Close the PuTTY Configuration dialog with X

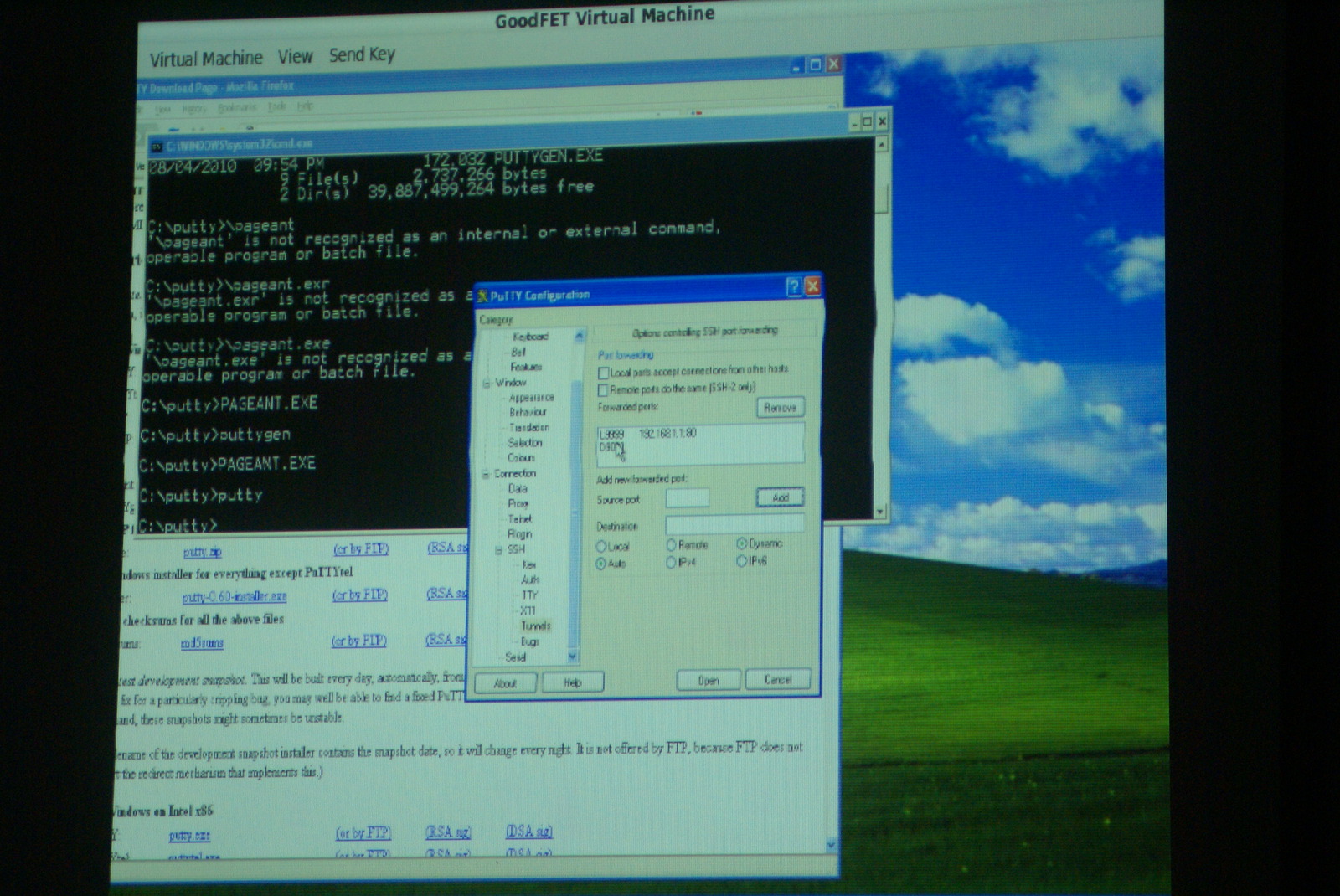[812, 287]
